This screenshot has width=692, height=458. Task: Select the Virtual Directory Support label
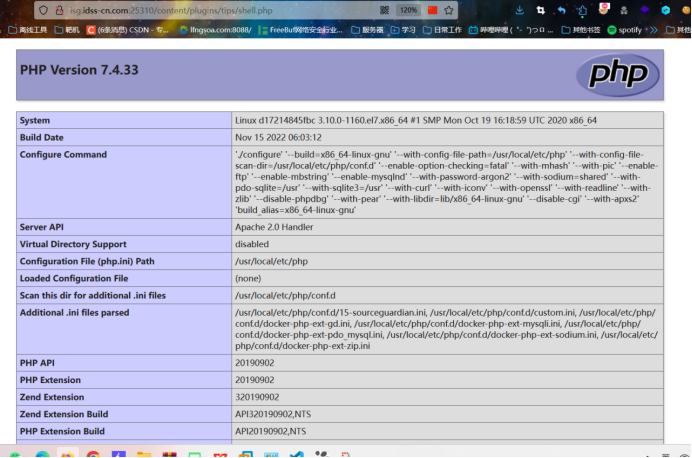(x=73, y=244)
